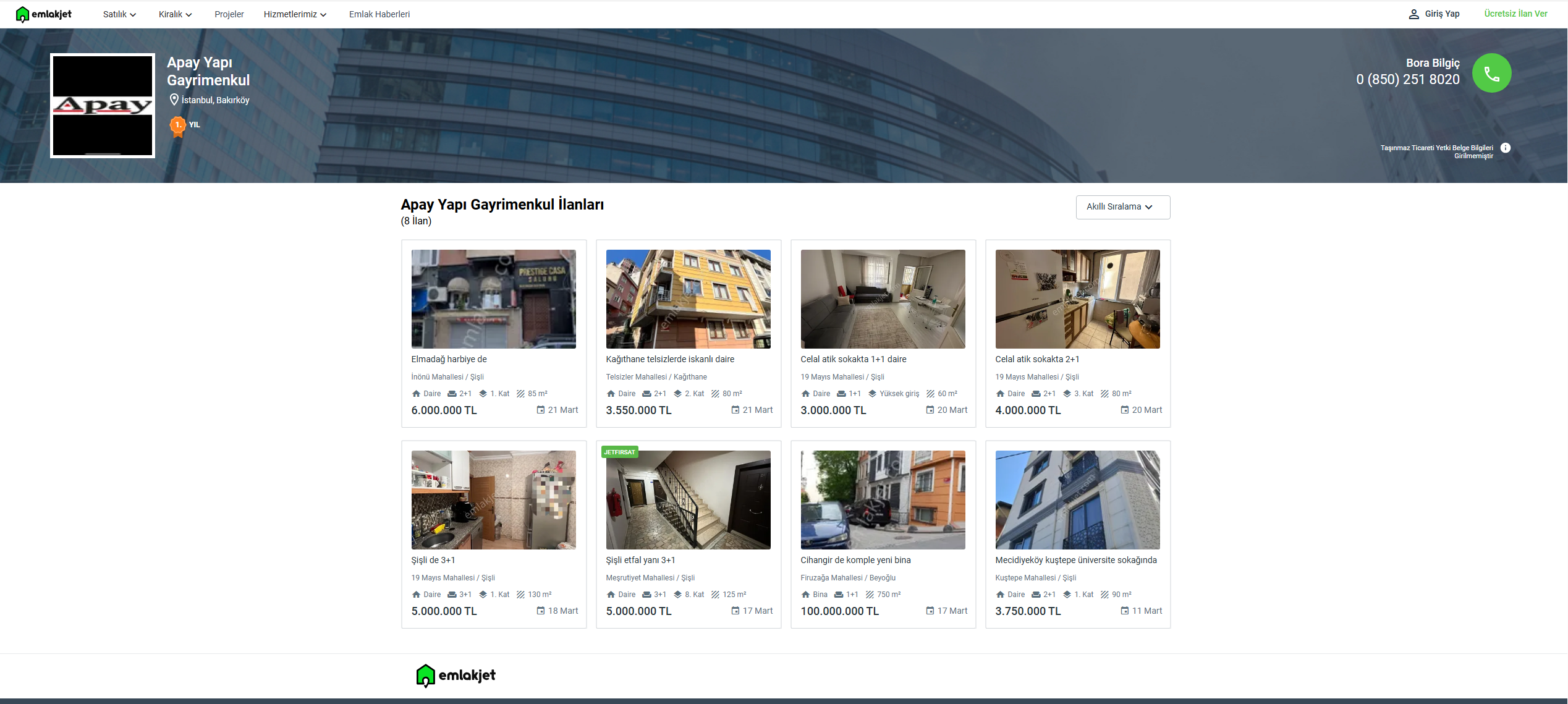1568x704 pixels.
Task: Click the JETFIRSAT badge on listing
Action: pyautogui.click(x=619, y=452)
